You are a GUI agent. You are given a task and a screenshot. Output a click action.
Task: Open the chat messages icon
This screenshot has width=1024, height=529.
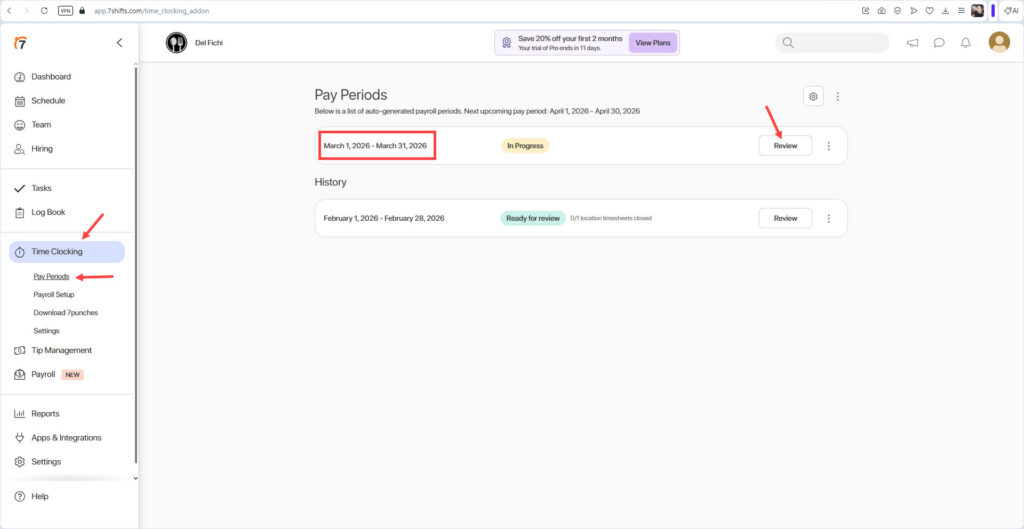point(939,43)
